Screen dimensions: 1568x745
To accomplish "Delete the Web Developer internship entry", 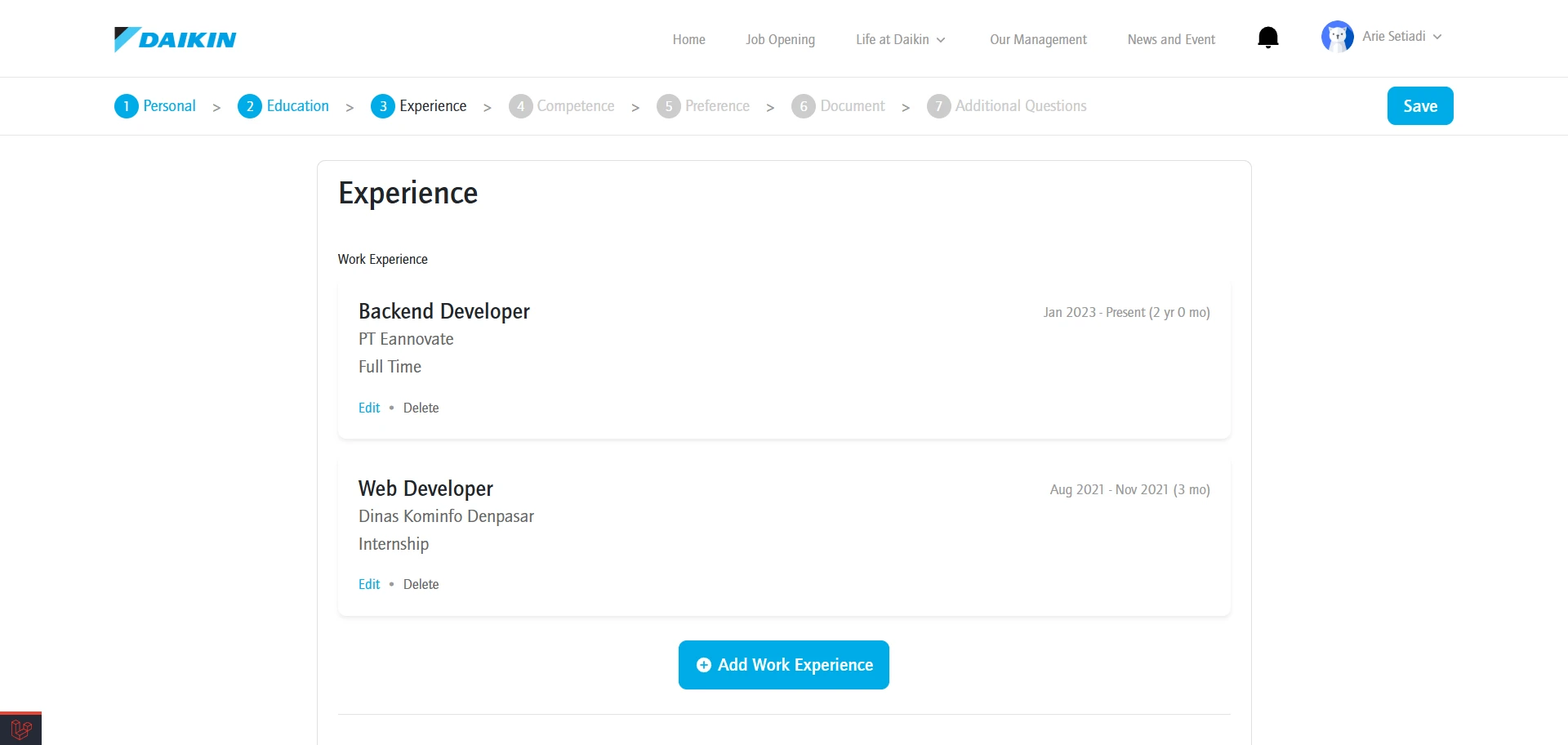I will click(421, 584).
